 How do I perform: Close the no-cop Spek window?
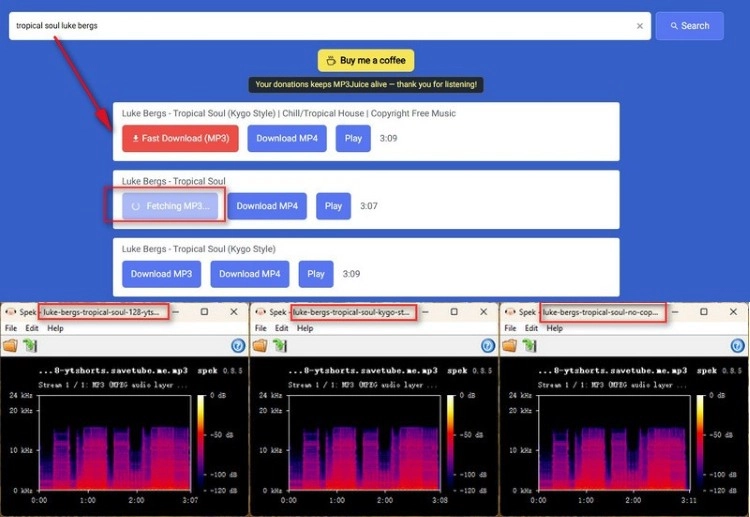click(733, 312)
